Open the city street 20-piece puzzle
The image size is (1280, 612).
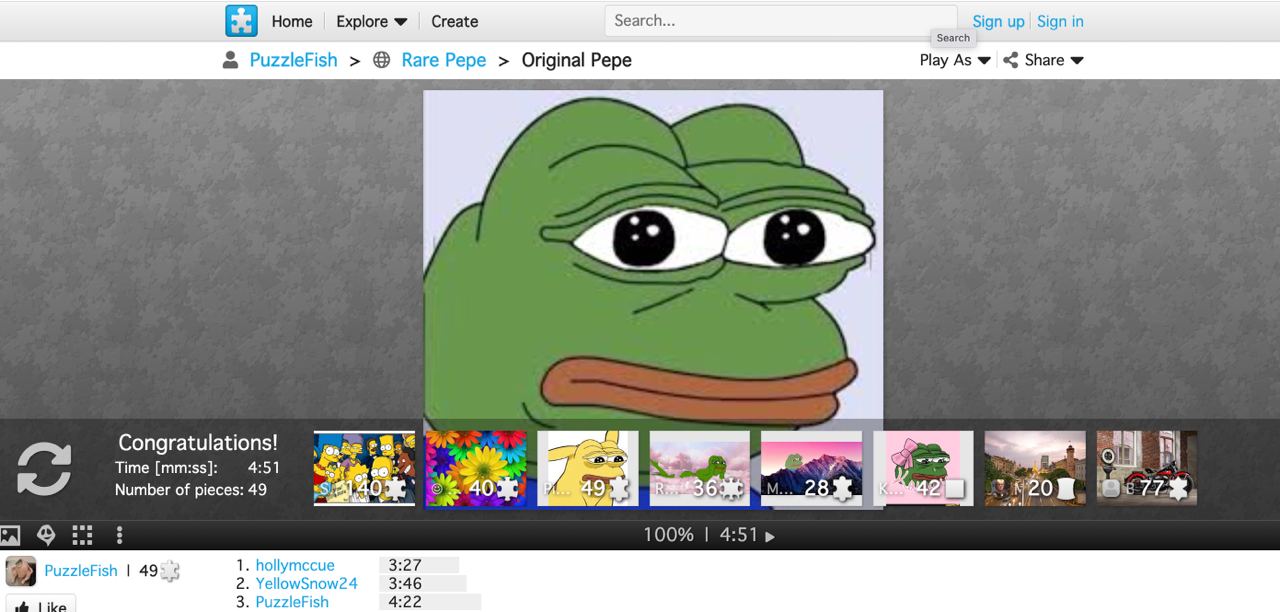click(x=1035, y=468)
